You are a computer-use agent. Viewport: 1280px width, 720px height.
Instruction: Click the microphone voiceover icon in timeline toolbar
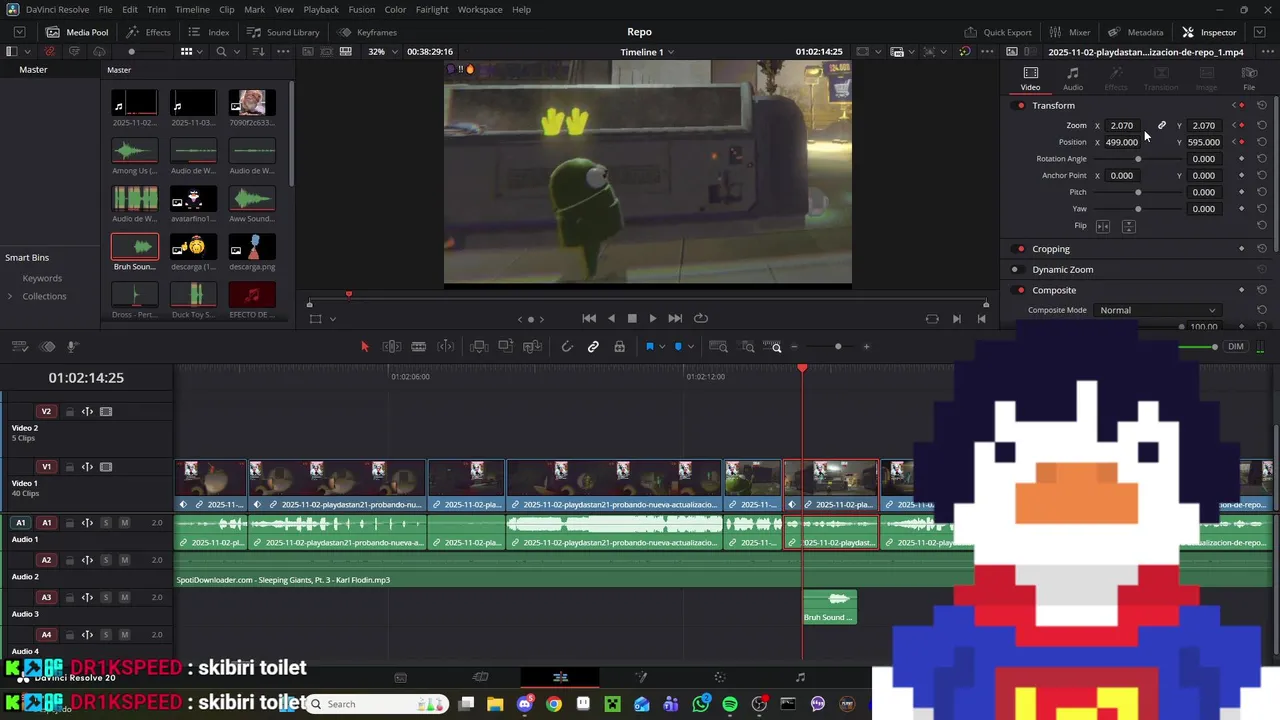(72, 347)
